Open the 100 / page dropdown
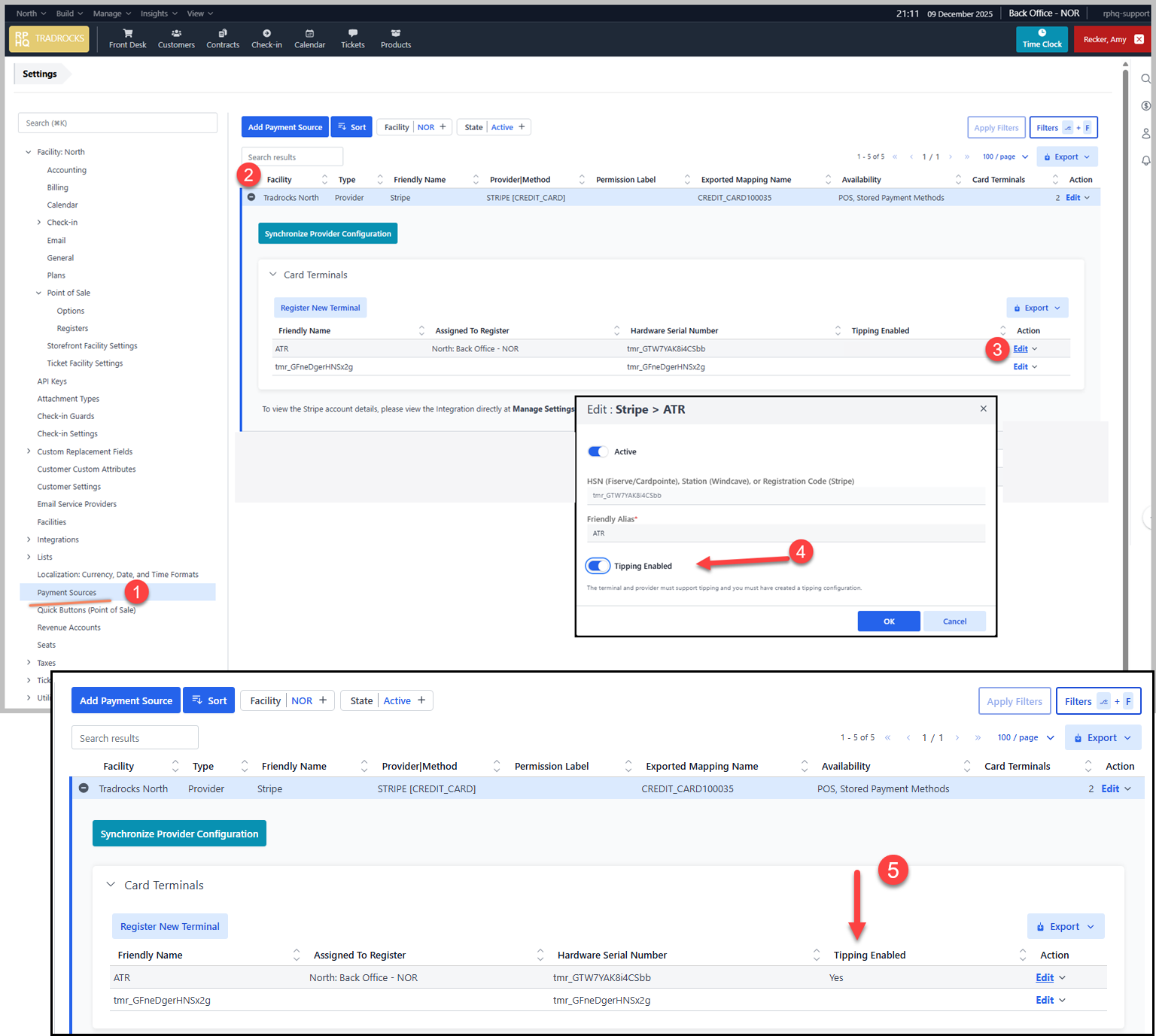 (1005, 156)
